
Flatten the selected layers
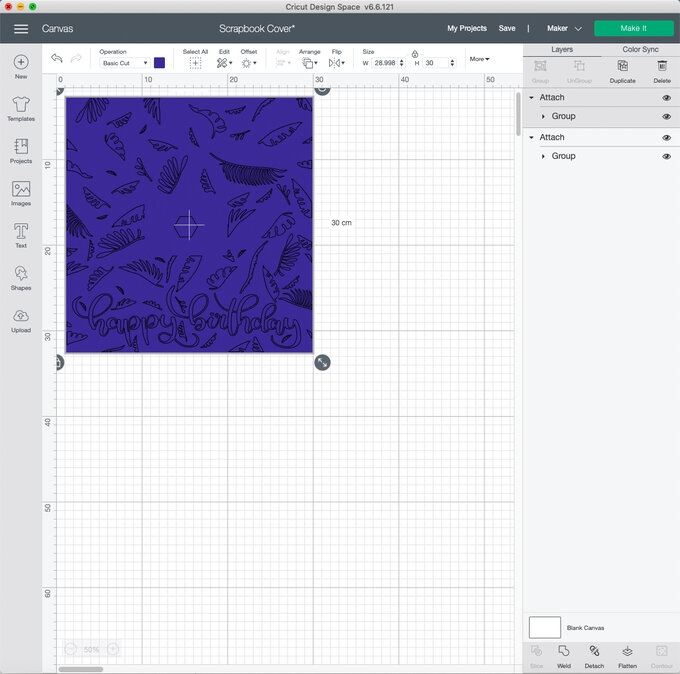tap(627, 656)
